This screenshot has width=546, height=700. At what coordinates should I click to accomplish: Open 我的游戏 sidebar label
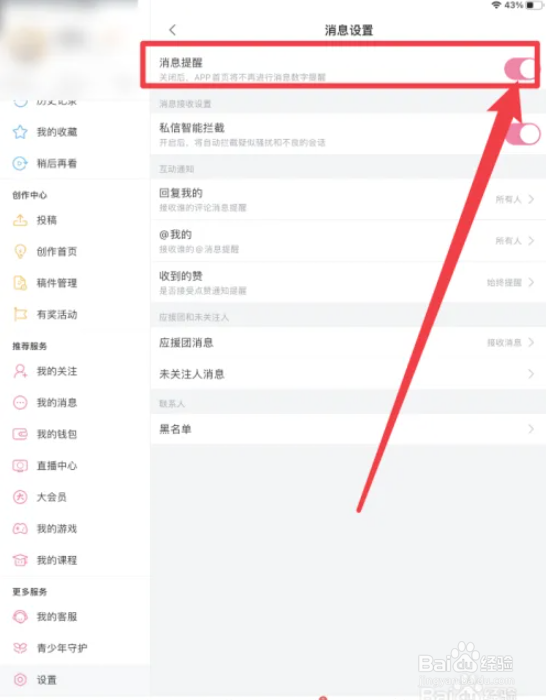57,529
